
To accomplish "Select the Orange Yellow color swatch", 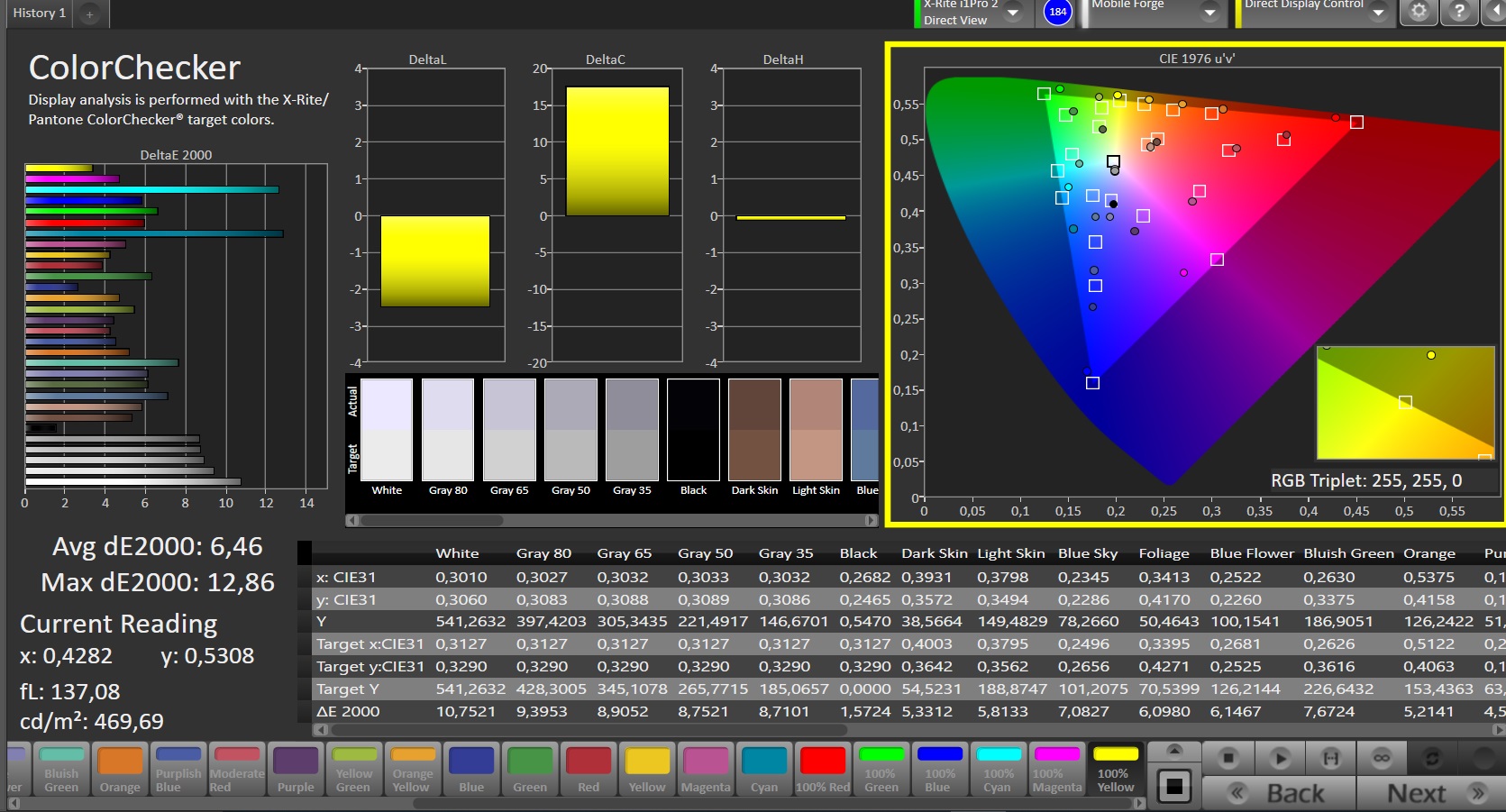I will 413,769.
